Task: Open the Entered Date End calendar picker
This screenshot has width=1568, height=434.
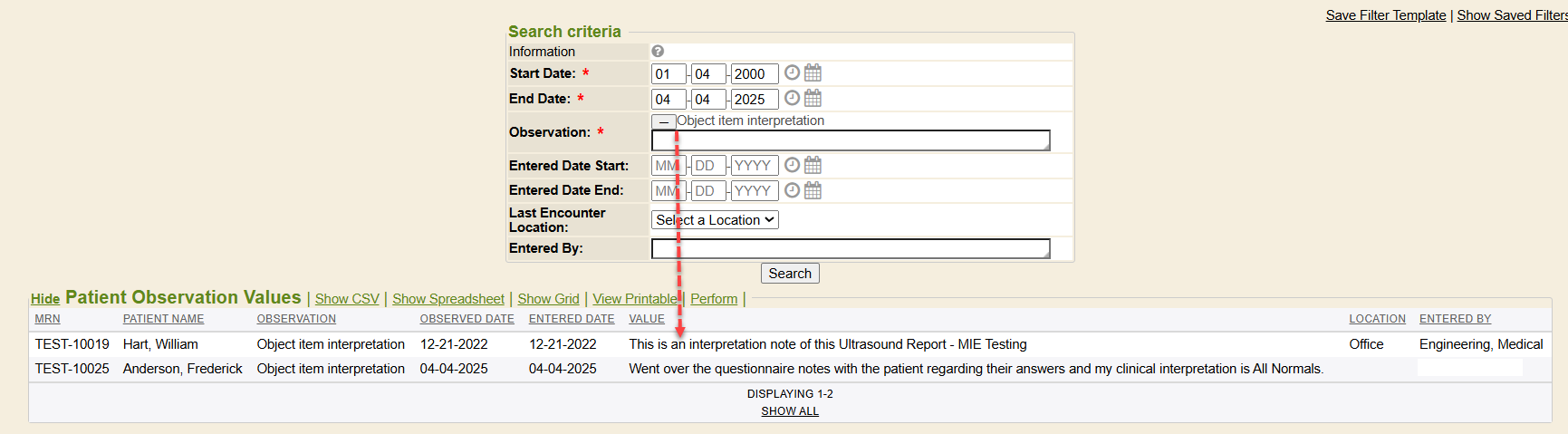Action: (813, 190)
